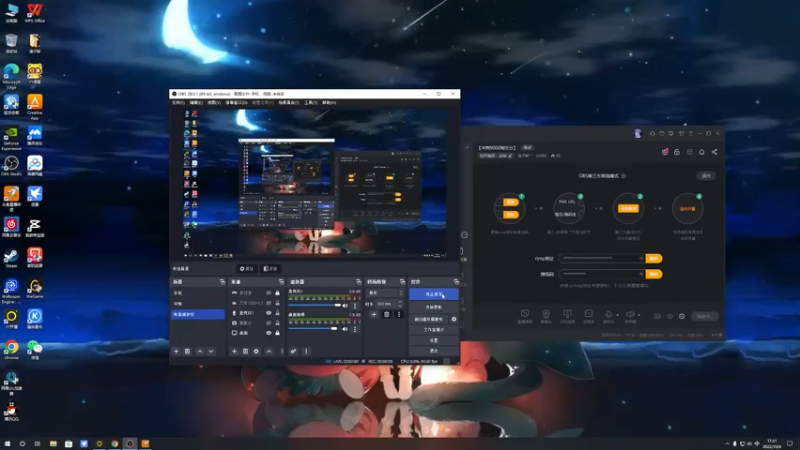The width and height of the screenshot is (800, 450).
Task: Move selected scene up in Scenes dock
Action: point(200,351)
